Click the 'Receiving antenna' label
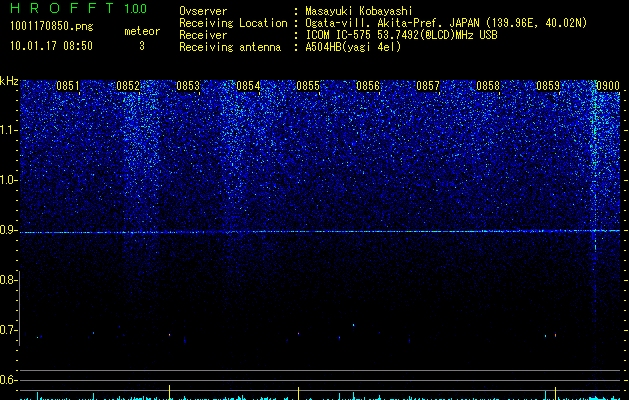This screenshot has width=629, height=400. tap(230, 47)
